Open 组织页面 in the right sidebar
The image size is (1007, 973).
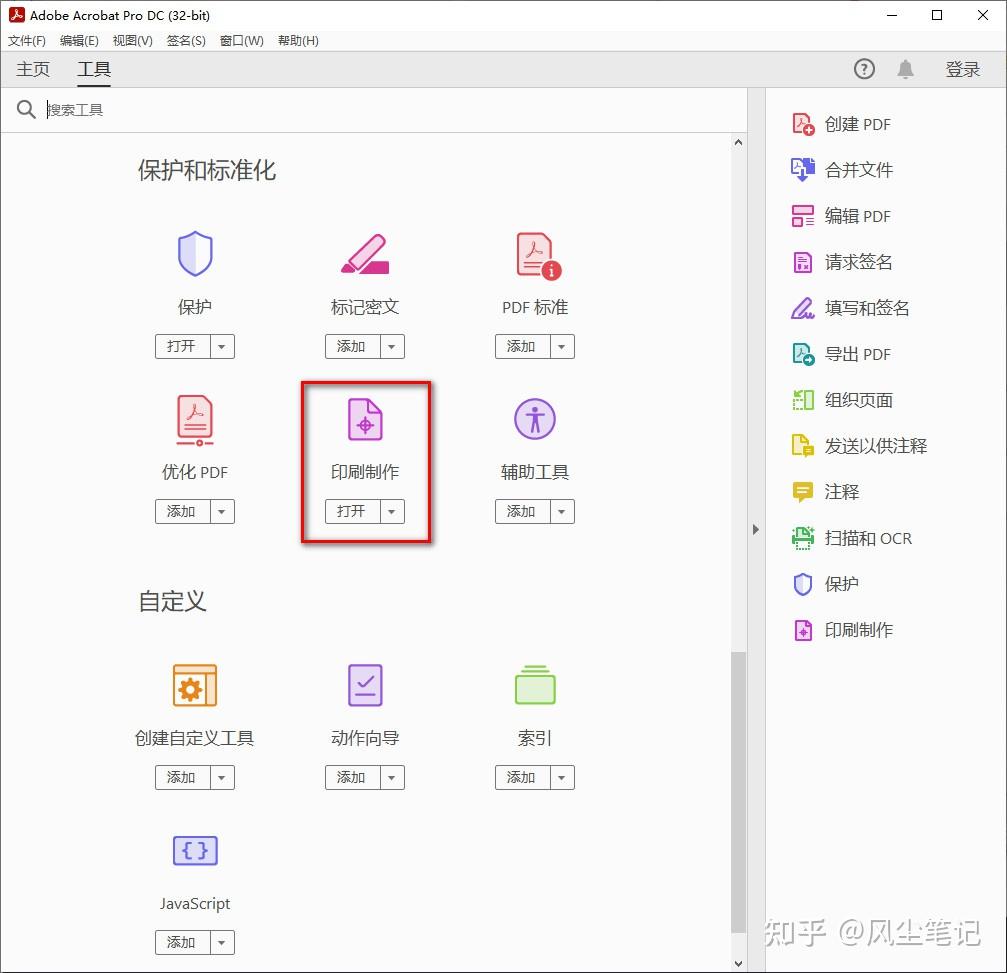click(x=842, y=399)
